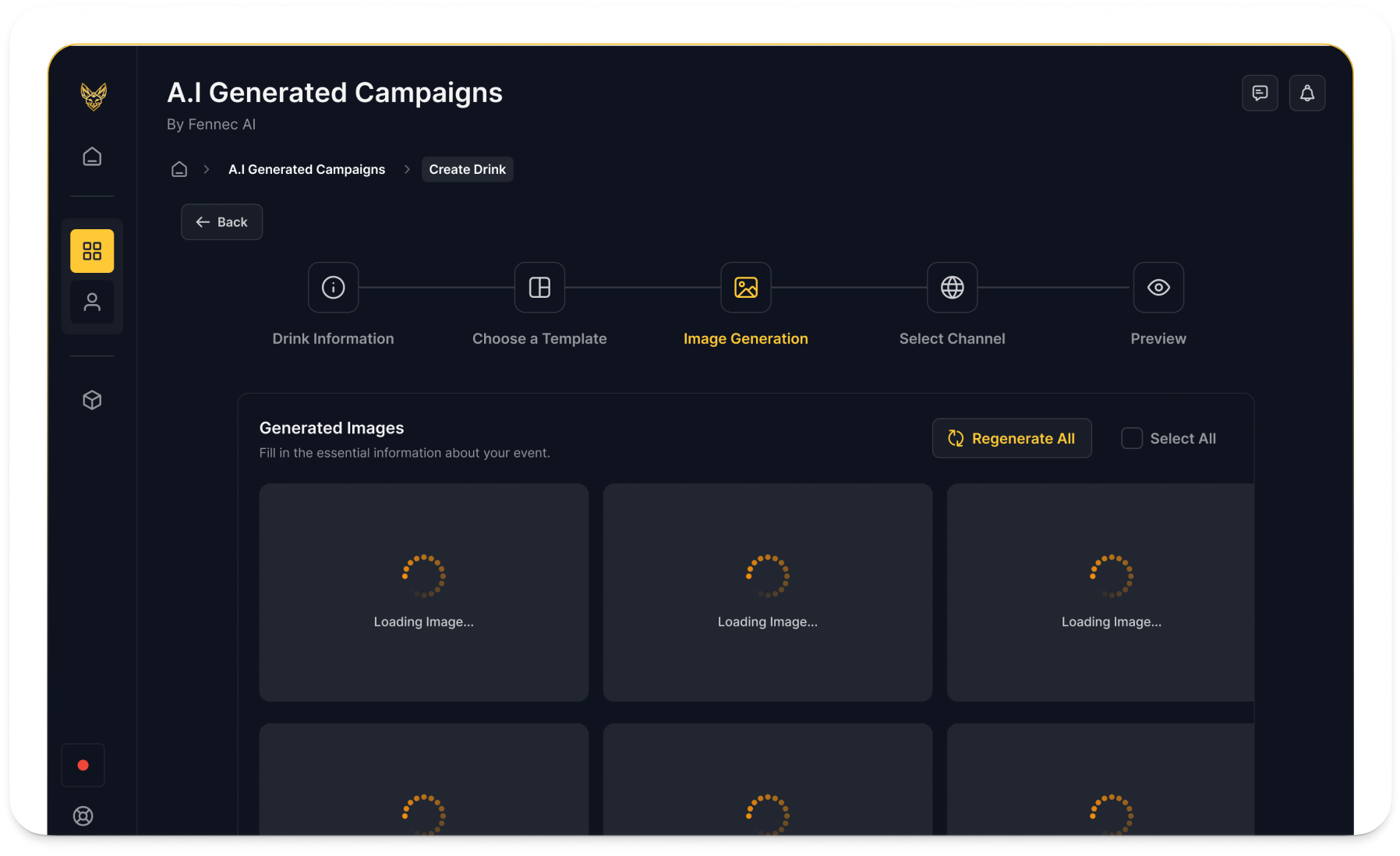Click the 'A.I Generated Campaigns' page title
Screen dimensions: 1400x856
[335, 93]
